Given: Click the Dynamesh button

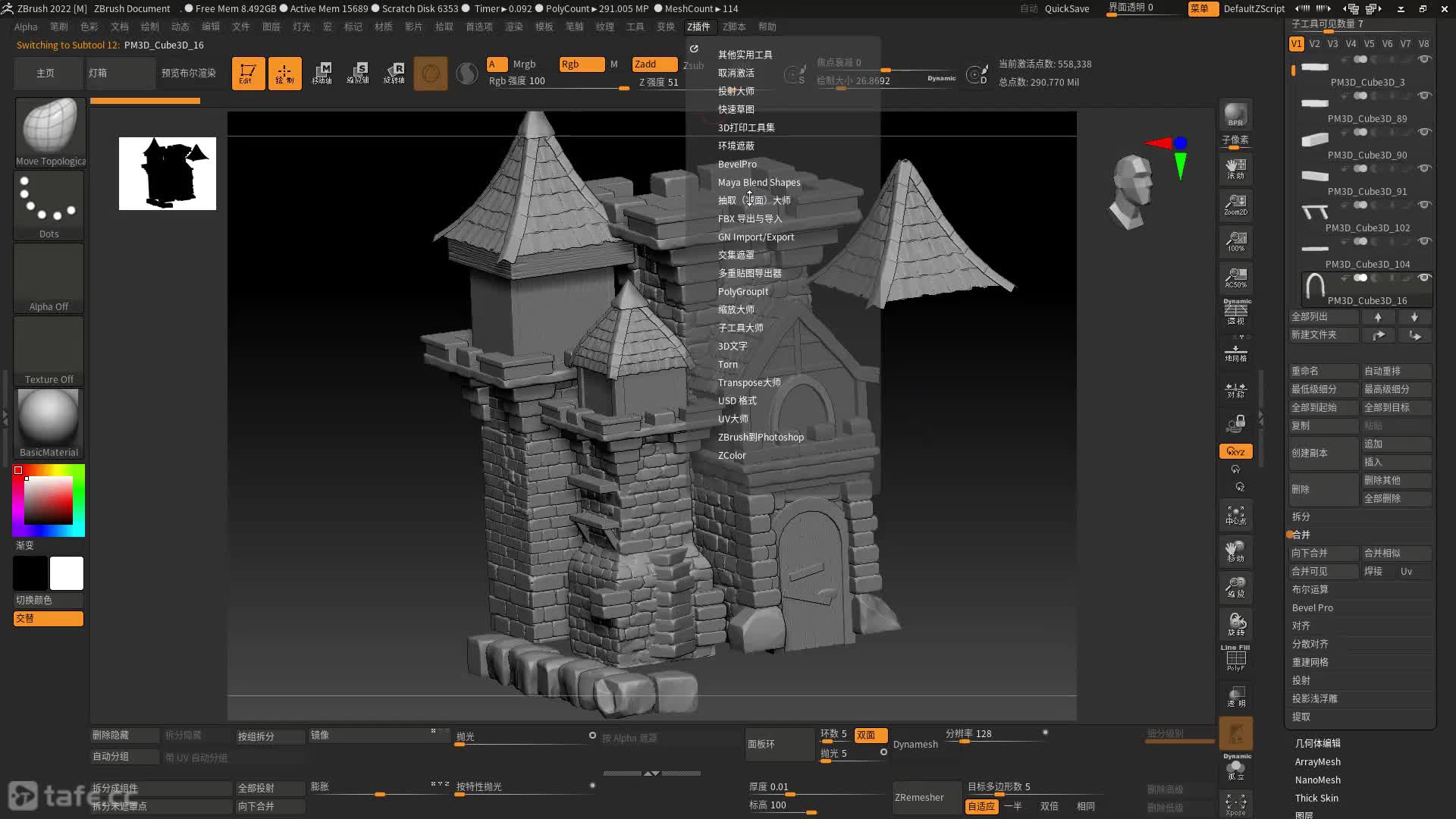Looking at the screenshot, I should pos(915,744).
